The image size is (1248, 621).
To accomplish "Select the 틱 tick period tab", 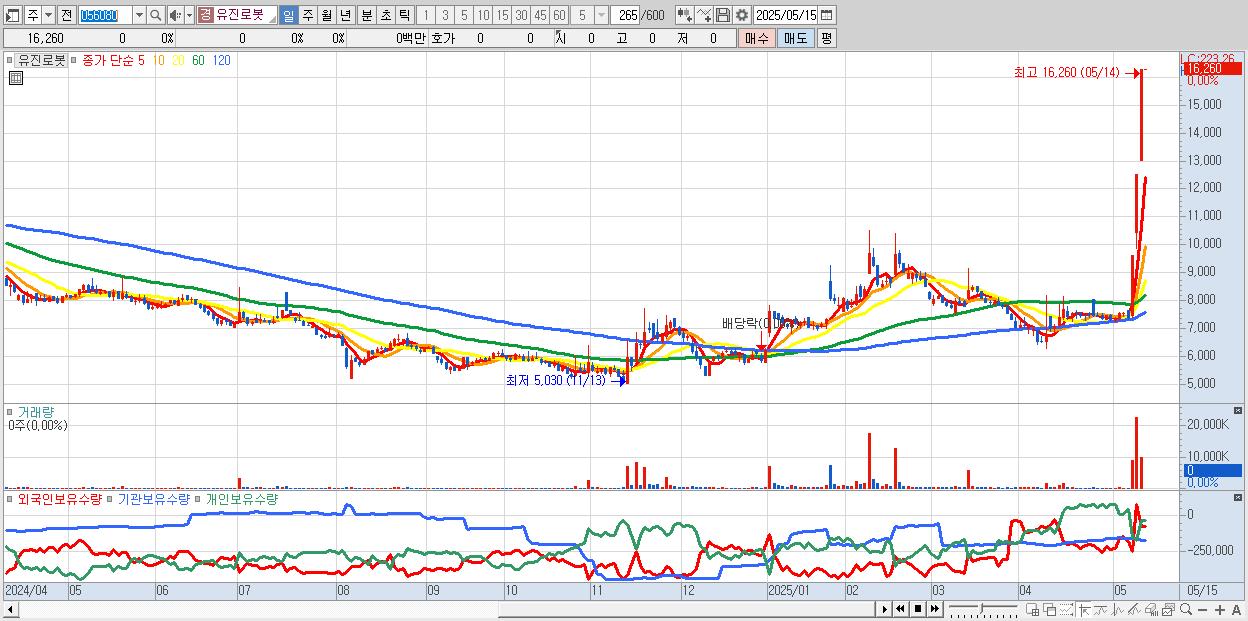I will pyautogui.click(x=404, y=15).
